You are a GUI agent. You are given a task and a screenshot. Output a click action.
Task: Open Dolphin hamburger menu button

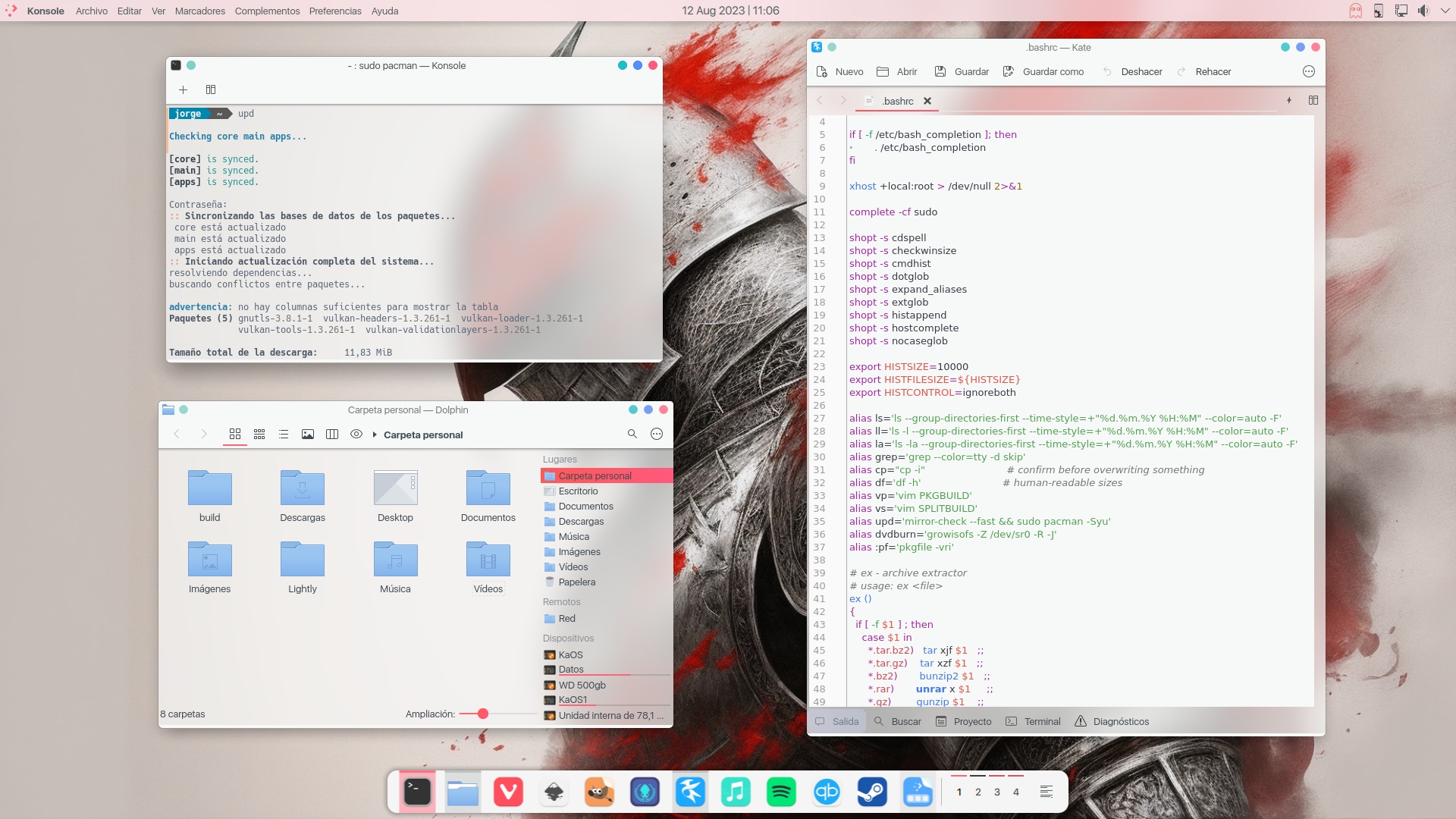point(657,435)
